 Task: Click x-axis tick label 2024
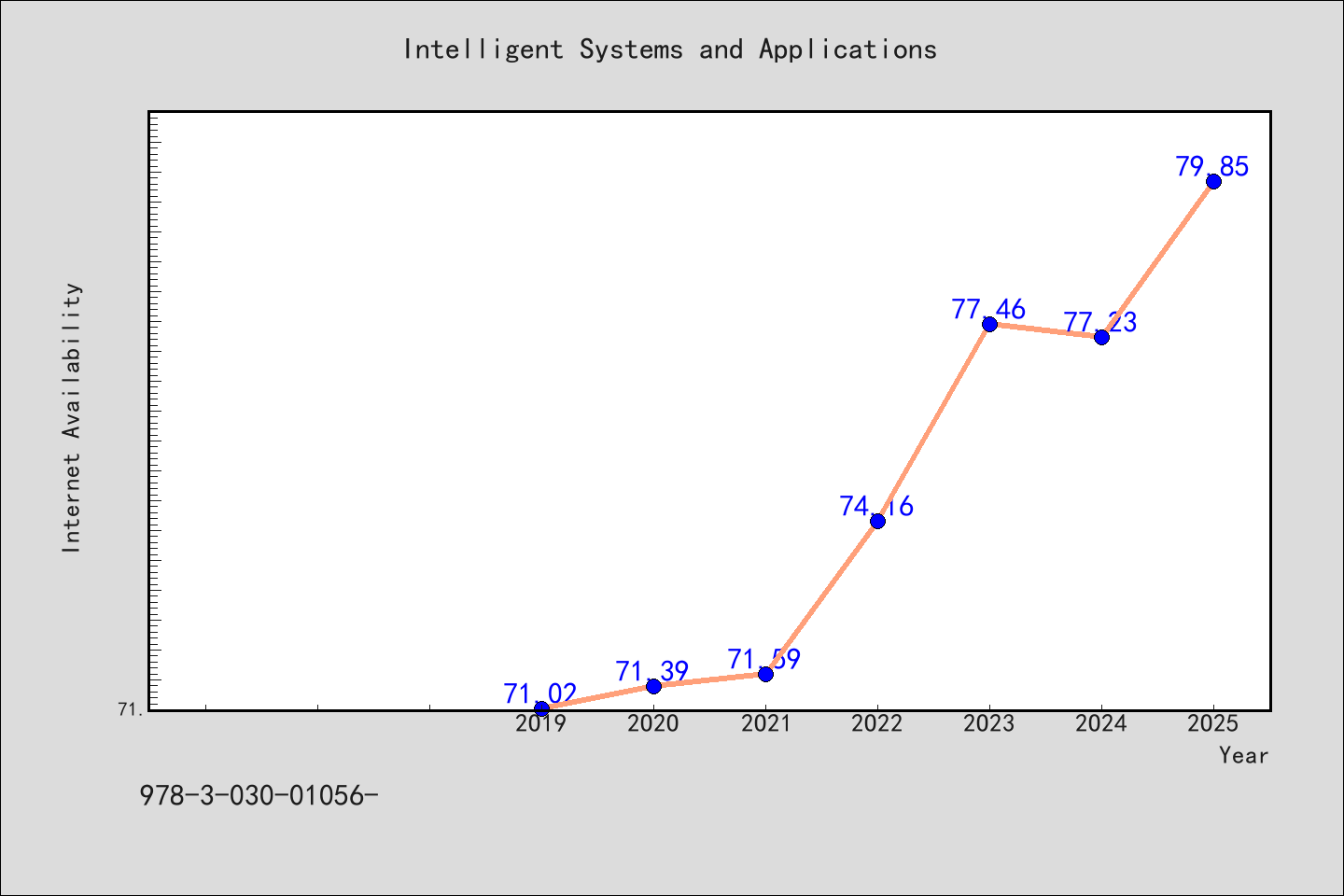click(1101, 723)
